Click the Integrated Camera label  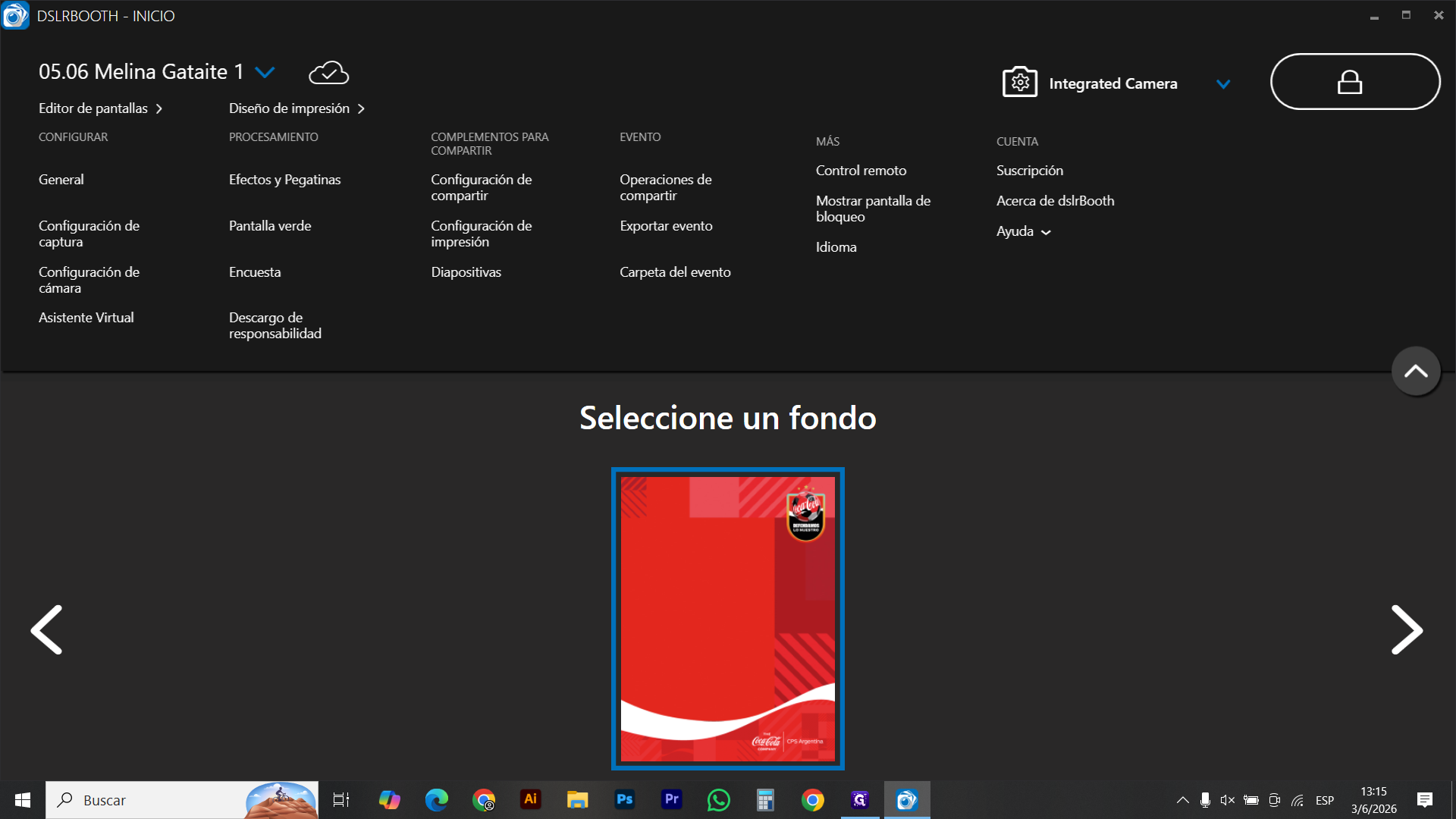click(1112, 83)
